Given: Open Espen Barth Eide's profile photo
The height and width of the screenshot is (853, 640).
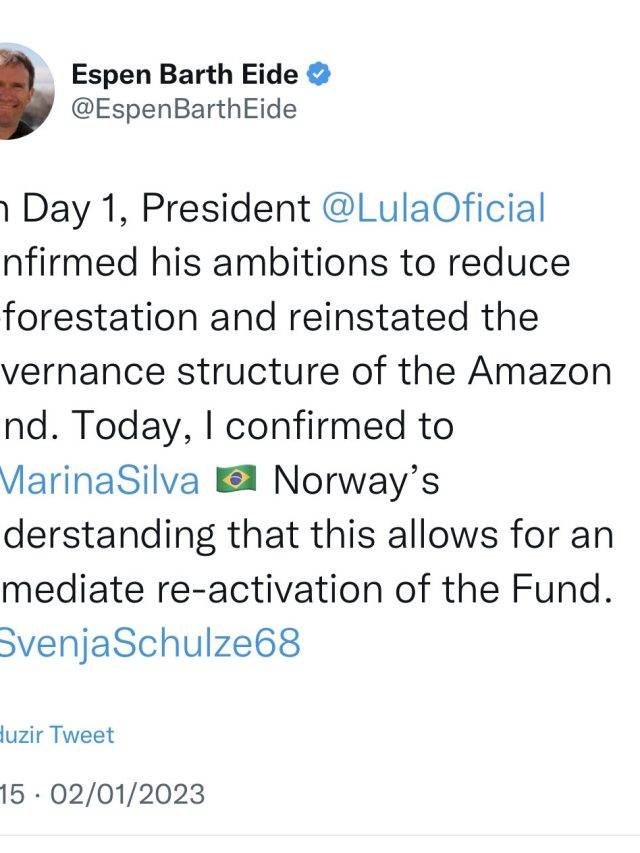Looking at the screenshot, I should click(24, 90).
